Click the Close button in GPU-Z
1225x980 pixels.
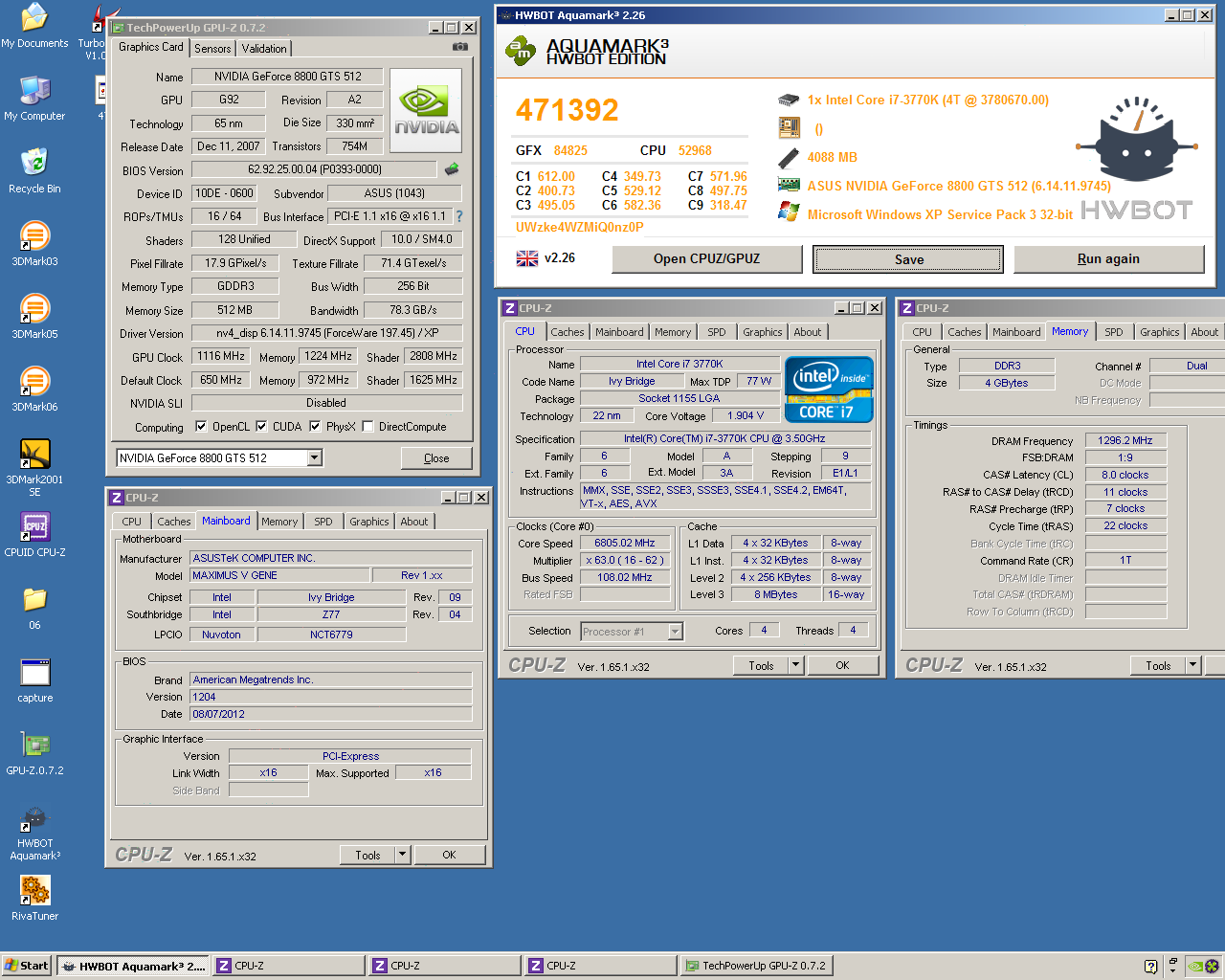click(436, 458)
